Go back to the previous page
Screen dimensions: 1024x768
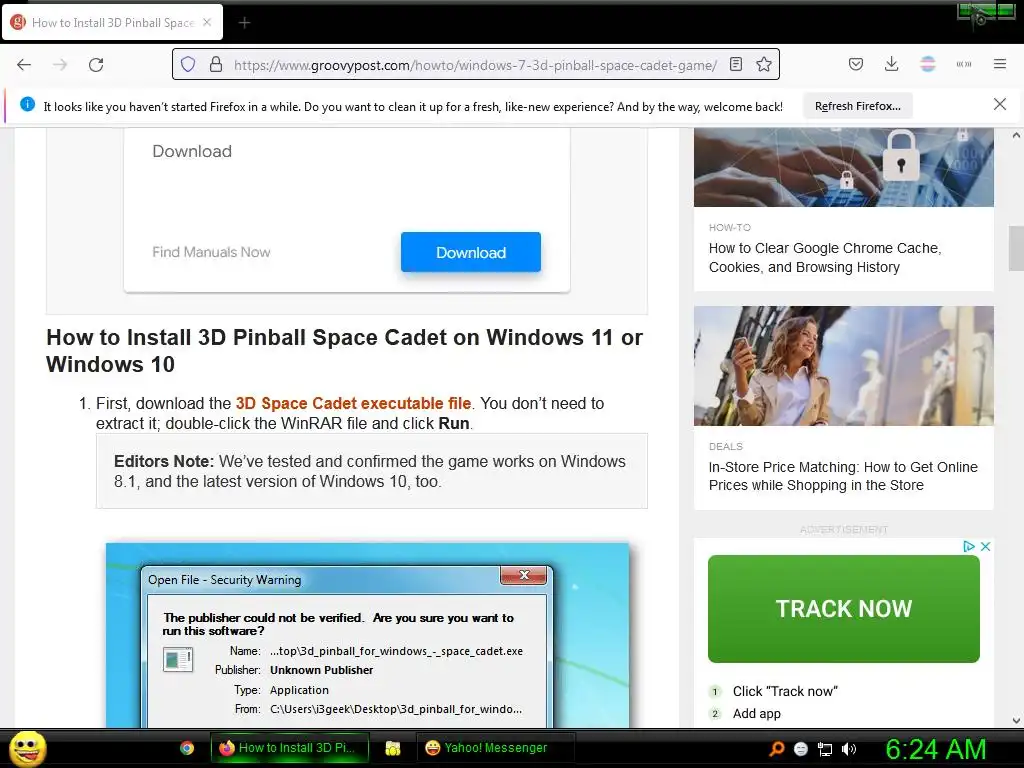24,65
